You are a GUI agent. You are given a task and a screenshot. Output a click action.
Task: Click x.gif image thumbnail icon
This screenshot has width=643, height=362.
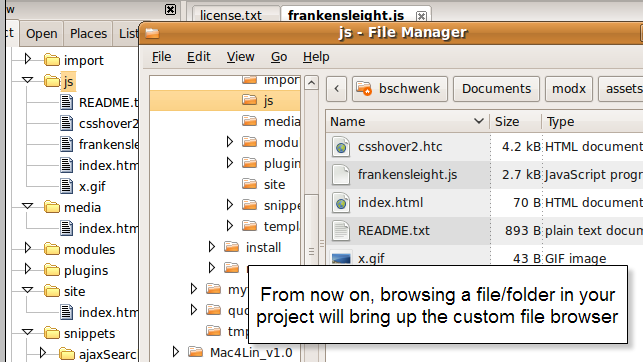(341, 258)
